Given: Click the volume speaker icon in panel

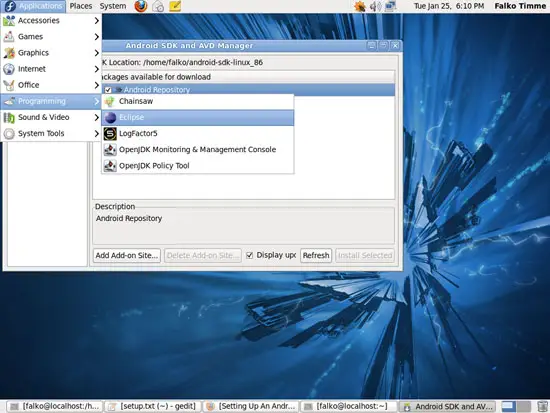Looking at the screenshot, I should (375, 6).
